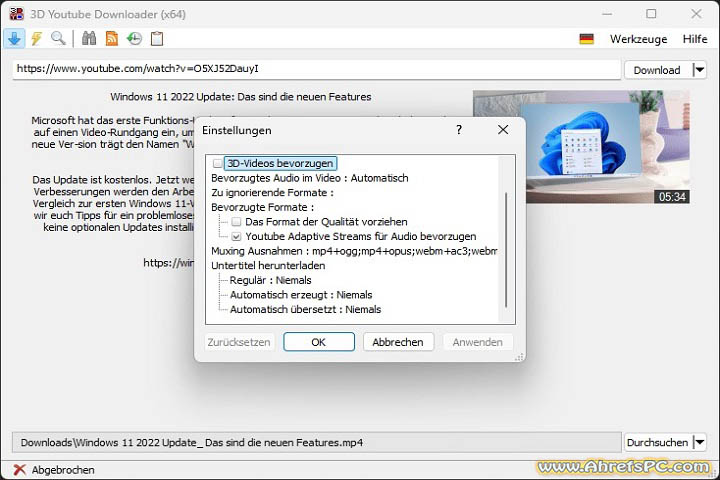Open the RSS feed toolbar icon
720x480 pixels.
tap(112, 39)
